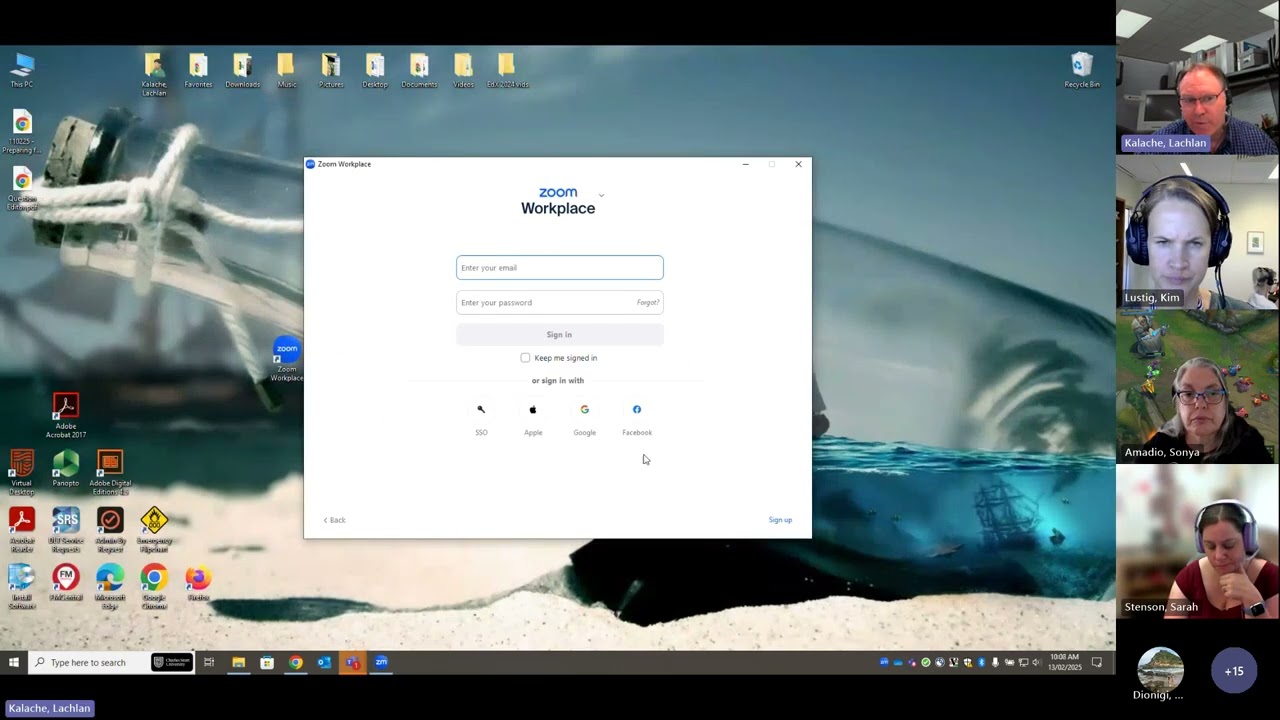This screenshot has height=720, width=1280.
Task: Expand dropdown arrow beside Zoom Workplace logo
Action: pos(601,195)
